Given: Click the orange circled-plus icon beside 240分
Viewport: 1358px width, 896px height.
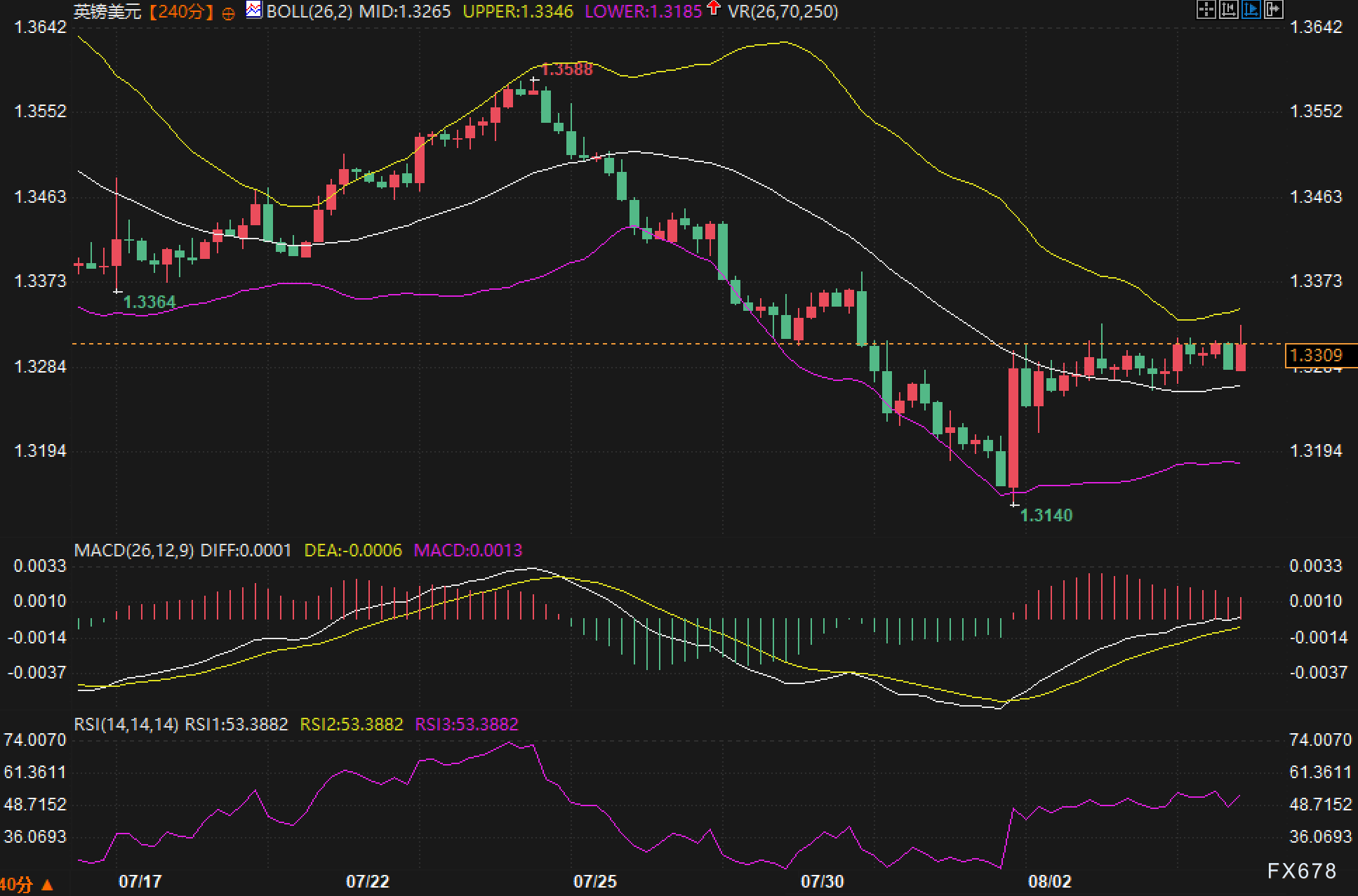Looking at the screenshot, I should pos(228,13).
